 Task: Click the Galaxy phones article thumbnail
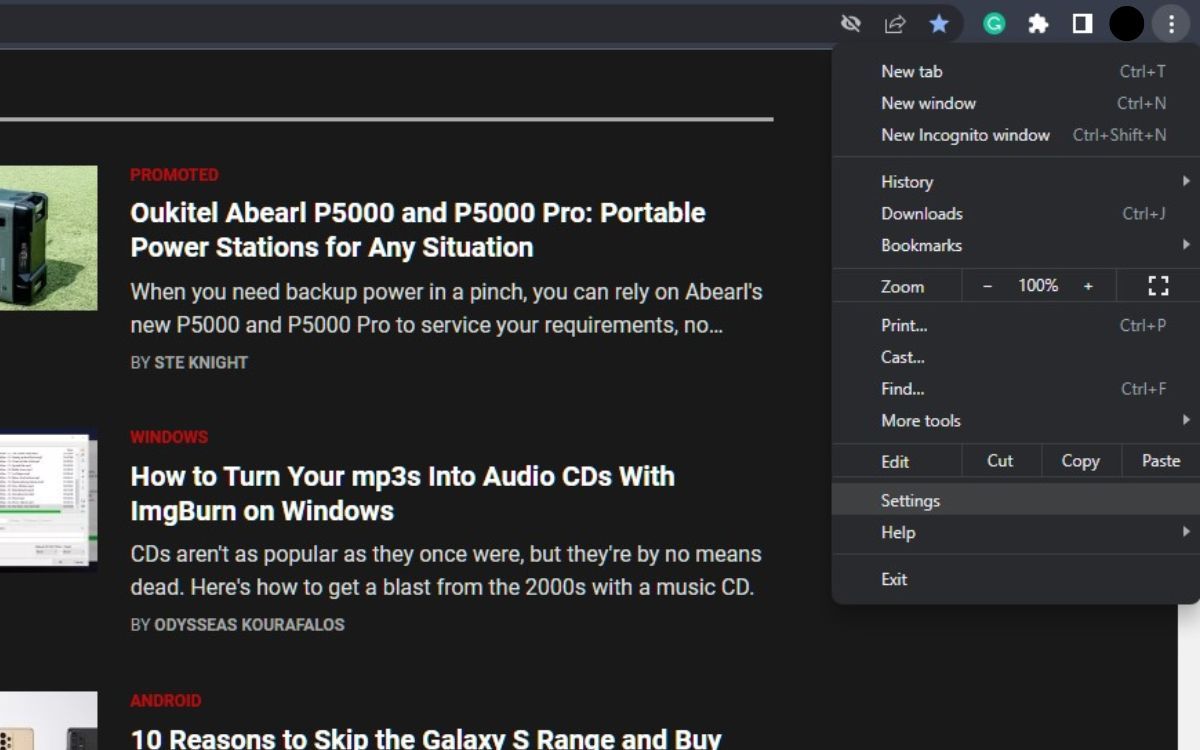point(48,721)
